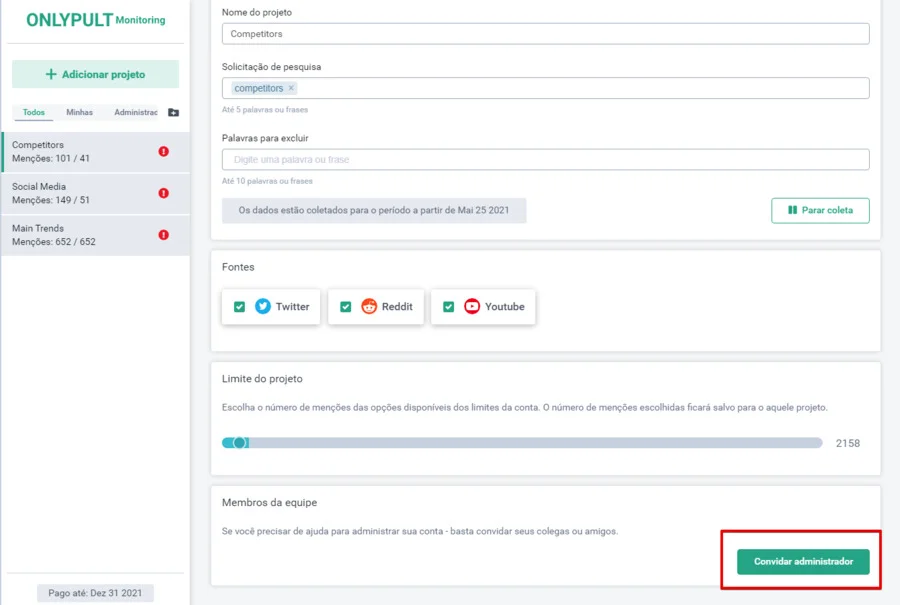Open the Administradas projects tab

tap(136, 113)
